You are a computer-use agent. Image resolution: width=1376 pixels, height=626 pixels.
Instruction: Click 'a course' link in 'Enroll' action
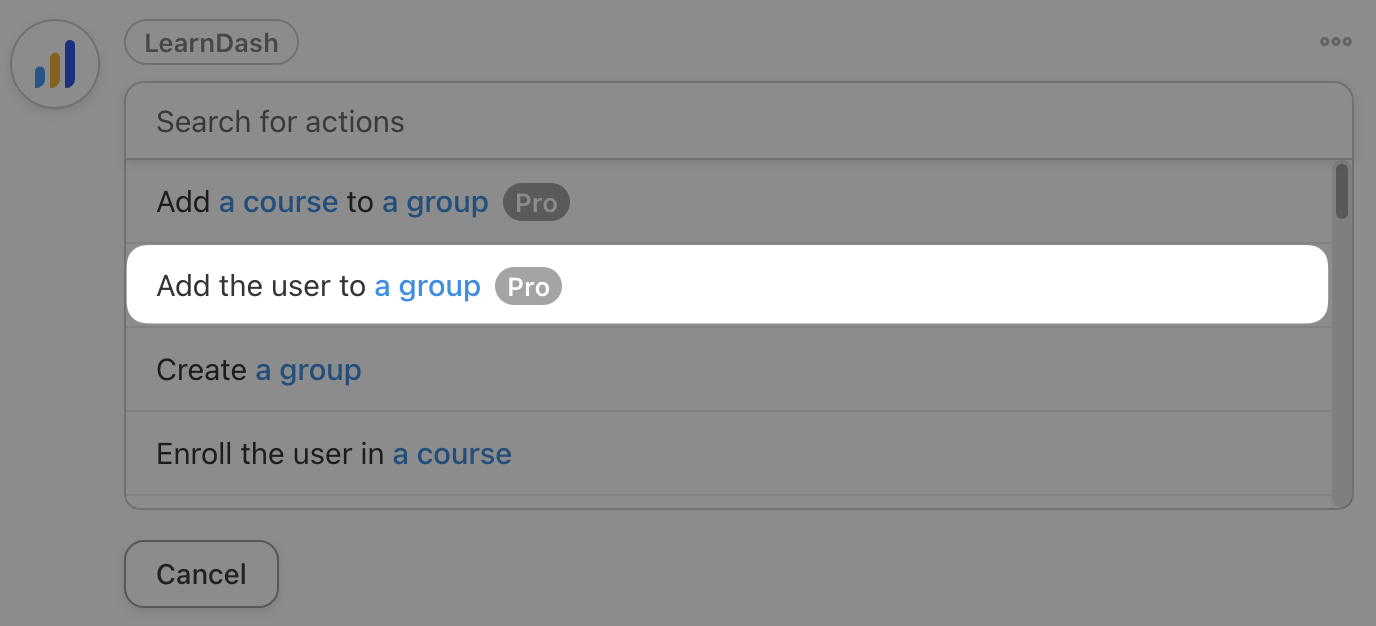452,454
